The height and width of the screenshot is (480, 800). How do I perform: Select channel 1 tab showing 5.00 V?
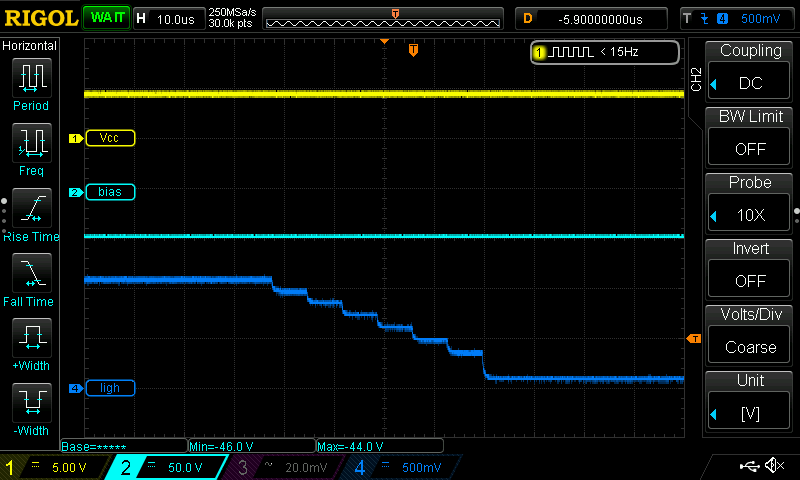pyautogui.click(x=55, y=467)
